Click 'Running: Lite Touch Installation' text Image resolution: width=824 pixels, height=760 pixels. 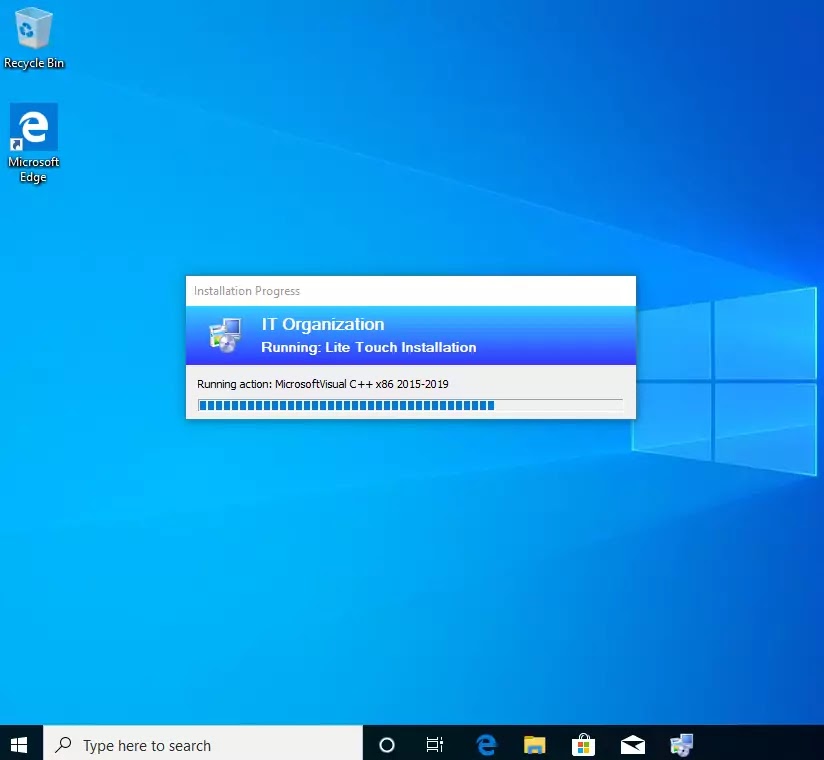(x=368, y=347)
